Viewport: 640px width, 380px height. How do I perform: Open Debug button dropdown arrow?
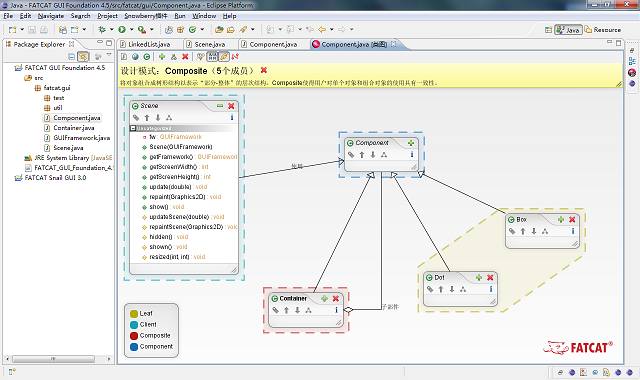tap(111, 29)
